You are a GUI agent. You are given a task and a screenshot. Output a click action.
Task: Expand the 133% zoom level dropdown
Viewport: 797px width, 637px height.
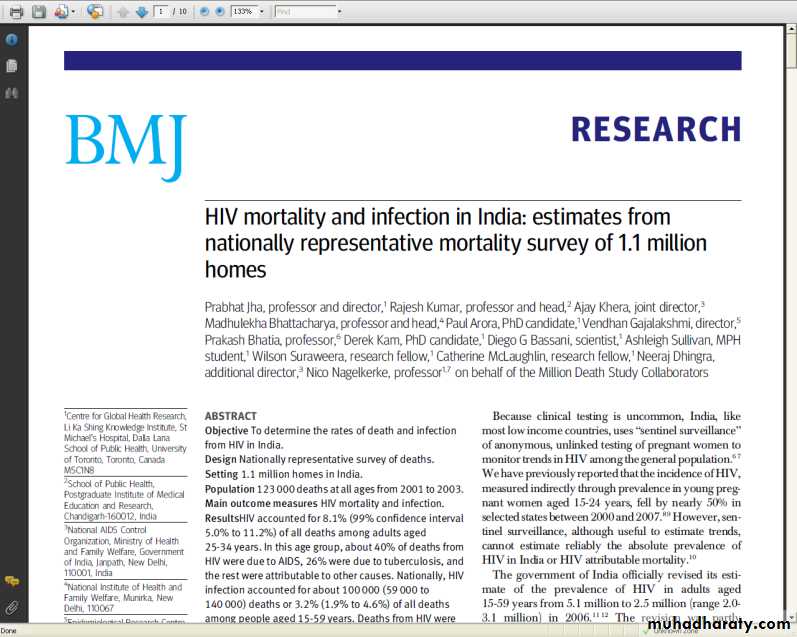coord(261,12)
